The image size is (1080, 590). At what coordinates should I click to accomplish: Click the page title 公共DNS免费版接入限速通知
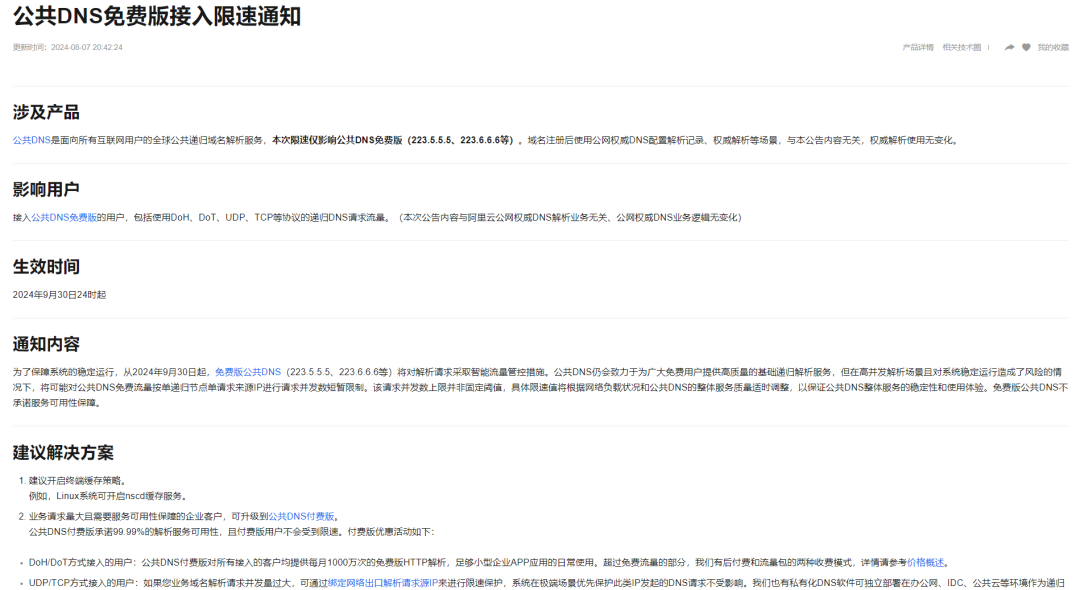157,16
